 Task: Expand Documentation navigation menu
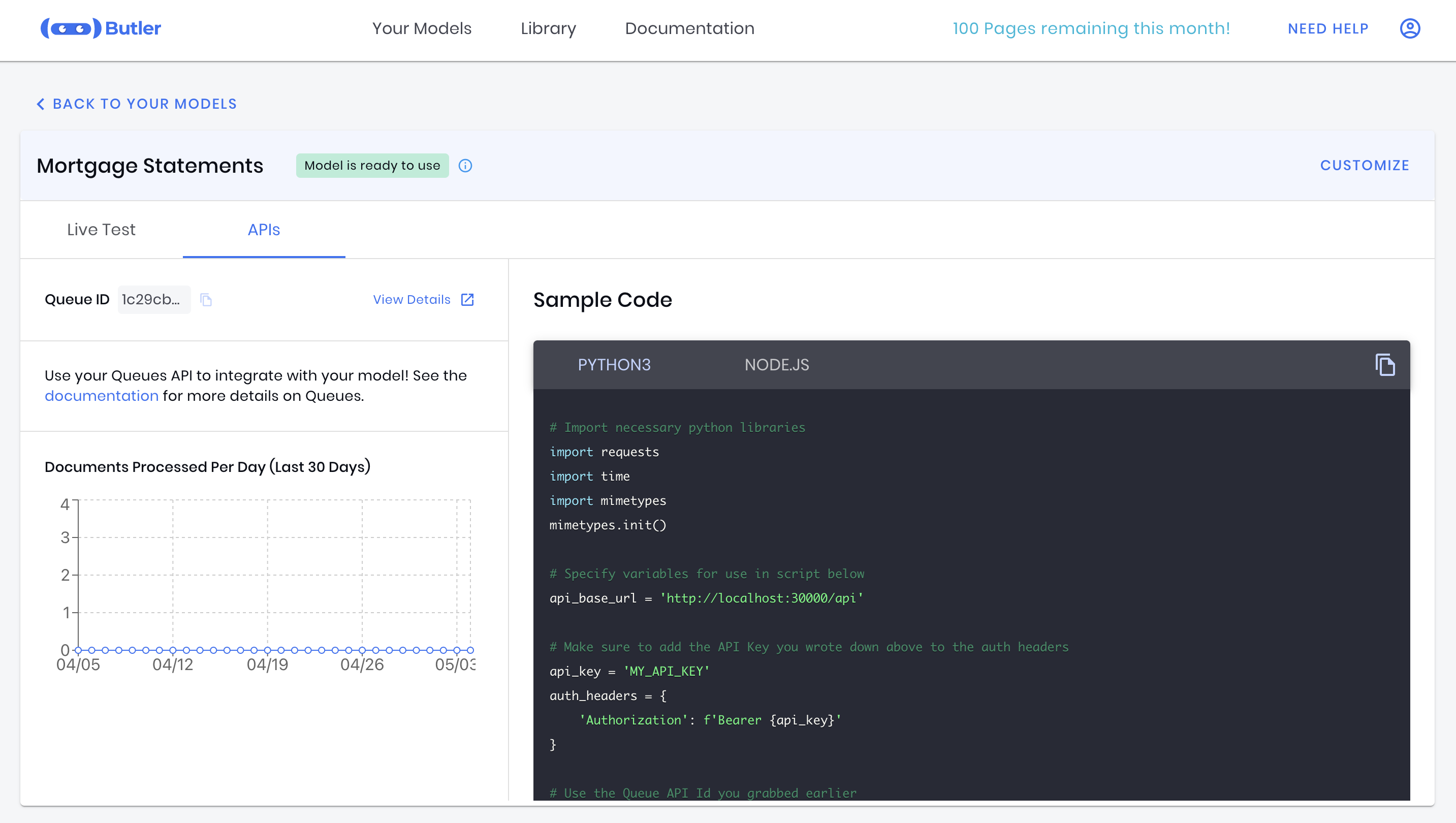point(690,28)
